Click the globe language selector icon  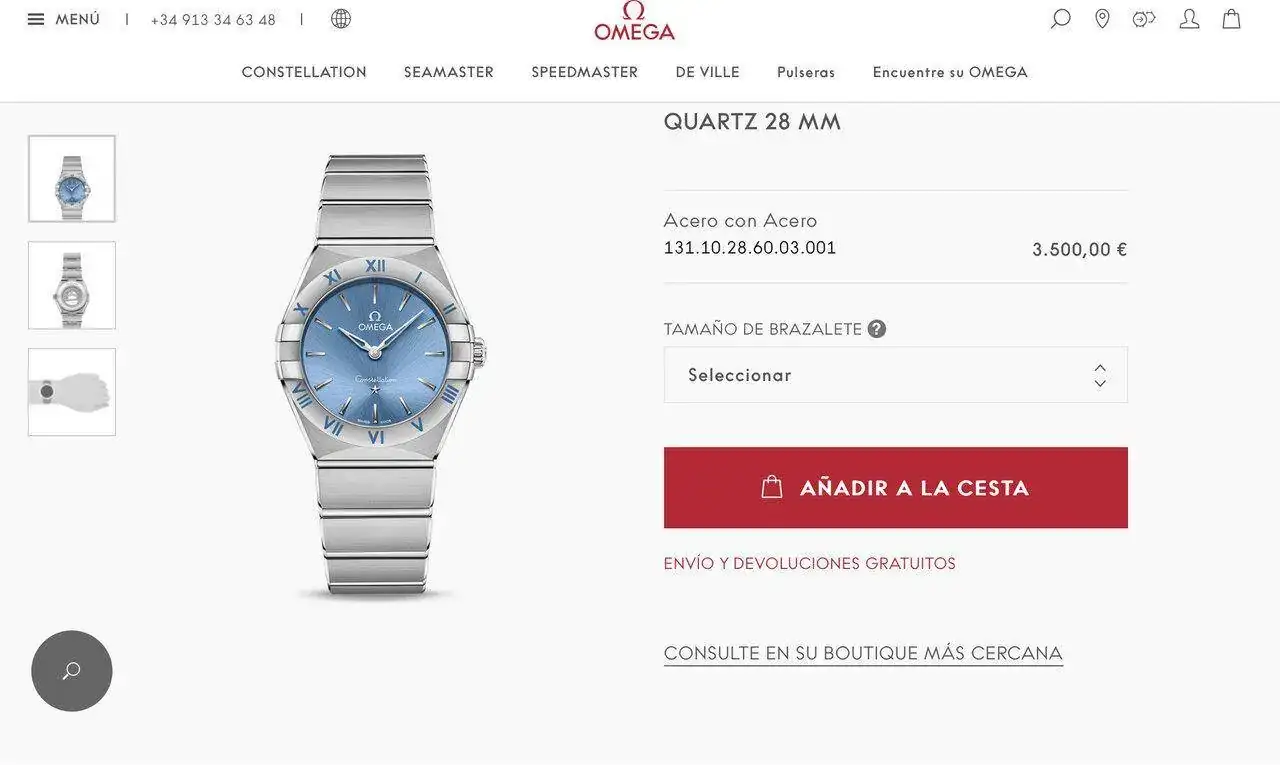[341, 19]
